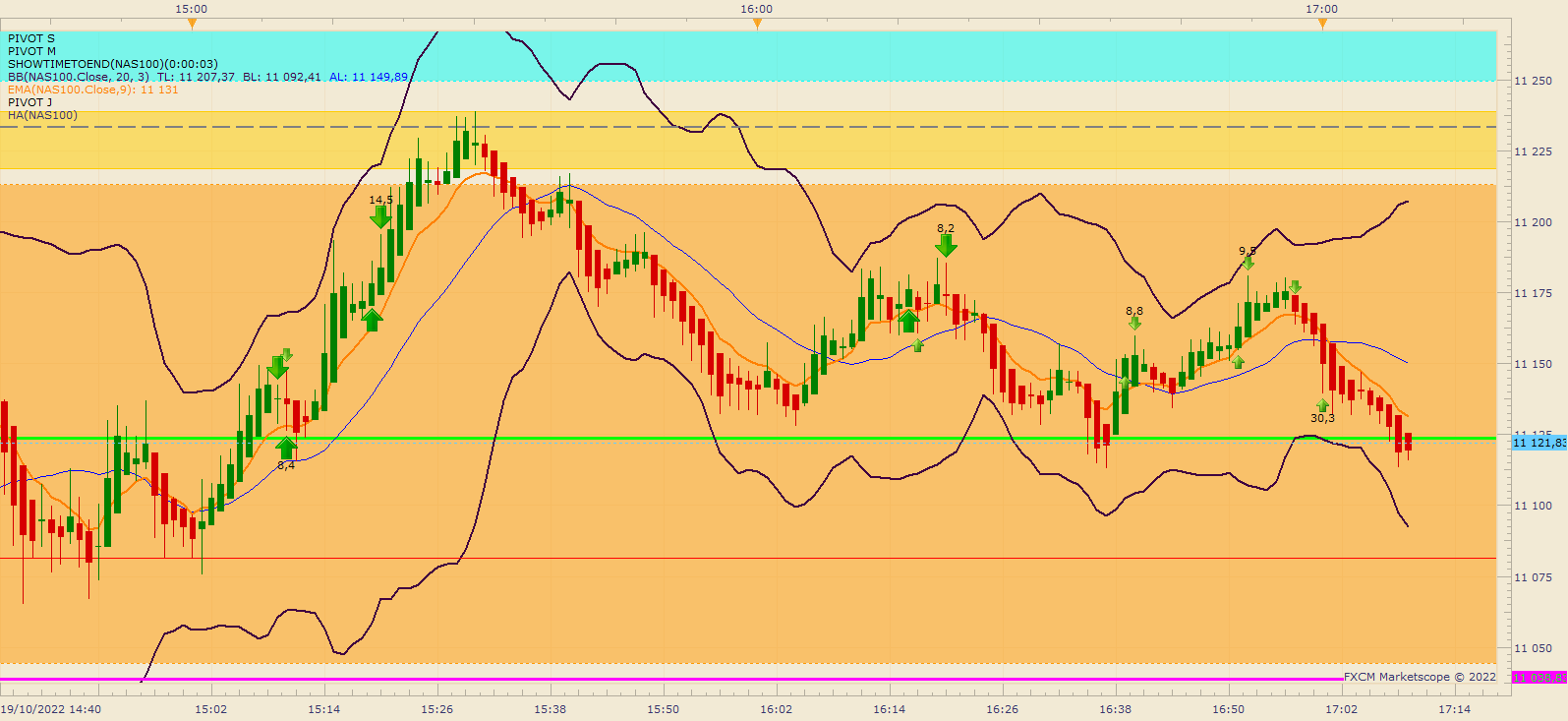This screenshot has height=721, width=1568.
Task: Click 16:14 on the time axis
Action: 890,709
